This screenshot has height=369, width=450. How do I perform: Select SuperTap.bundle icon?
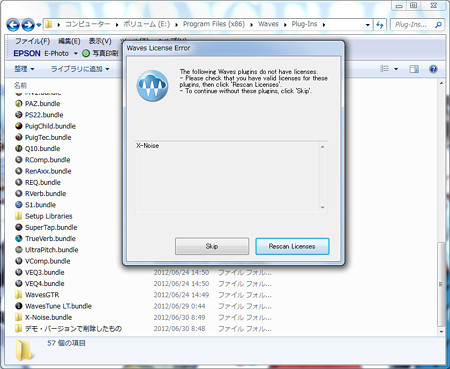(x=19, y=227)
